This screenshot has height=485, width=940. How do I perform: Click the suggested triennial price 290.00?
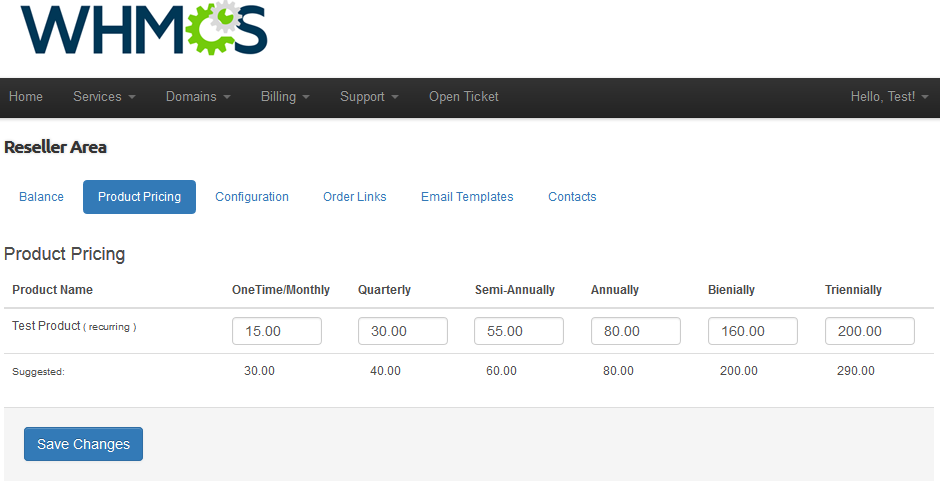(855, 371)
